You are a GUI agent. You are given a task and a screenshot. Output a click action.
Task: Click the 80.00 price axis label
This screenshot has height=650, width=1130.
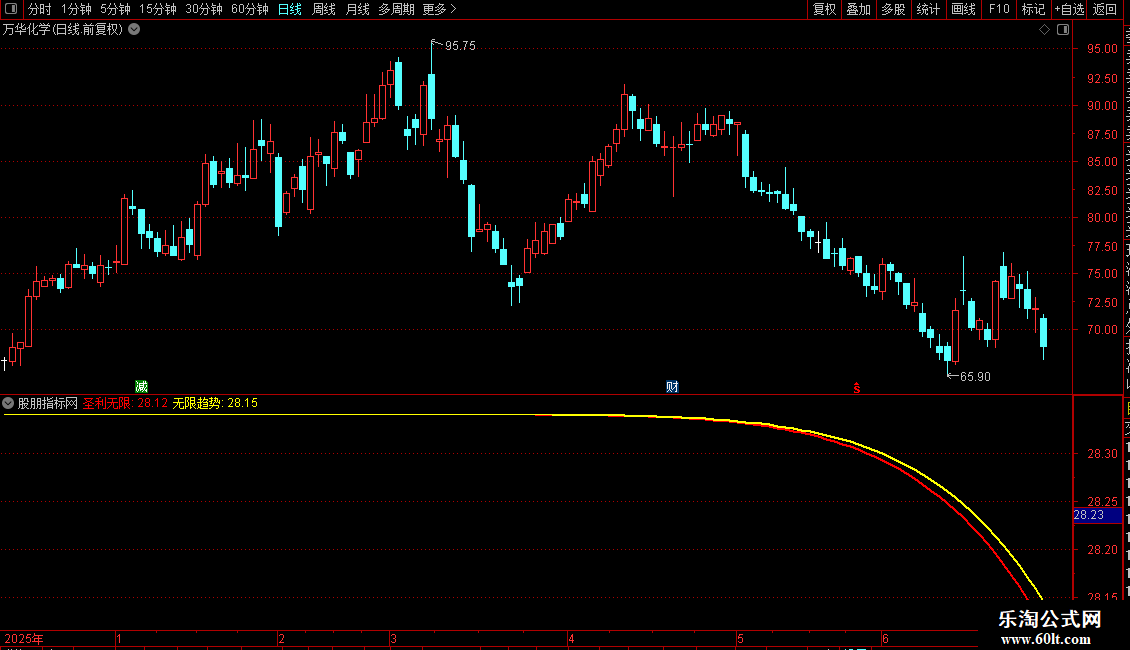1102,218
